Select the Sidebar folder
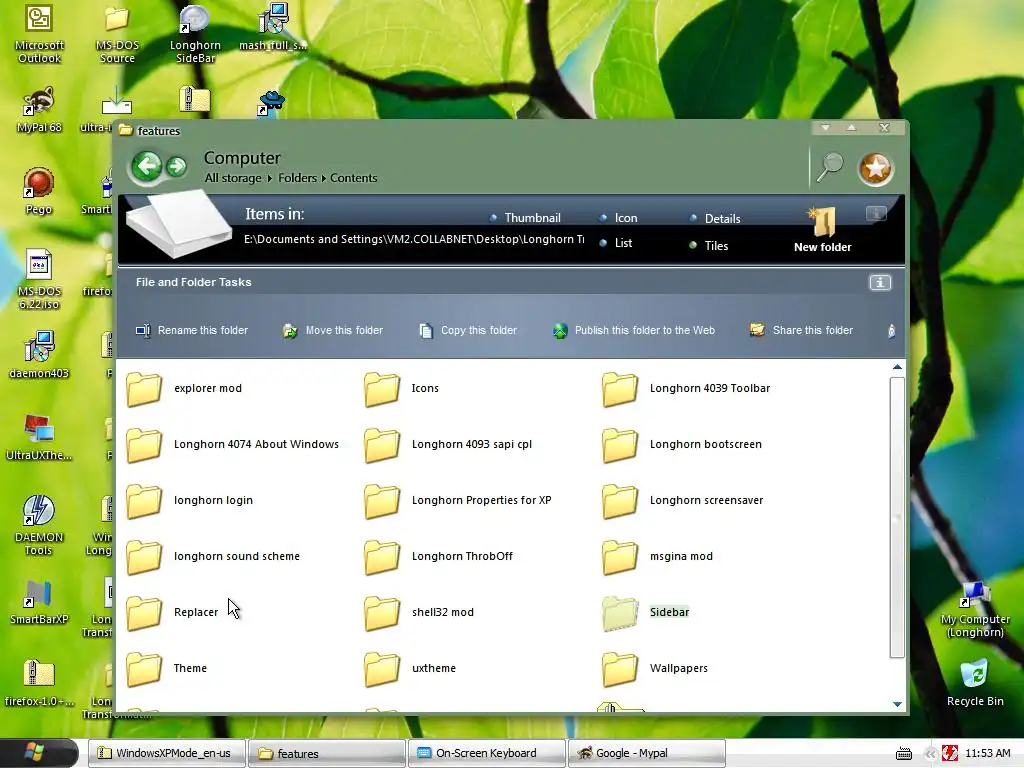This screenshot has width=1024, height=768. pyautogui.click(x=645, y=613)
